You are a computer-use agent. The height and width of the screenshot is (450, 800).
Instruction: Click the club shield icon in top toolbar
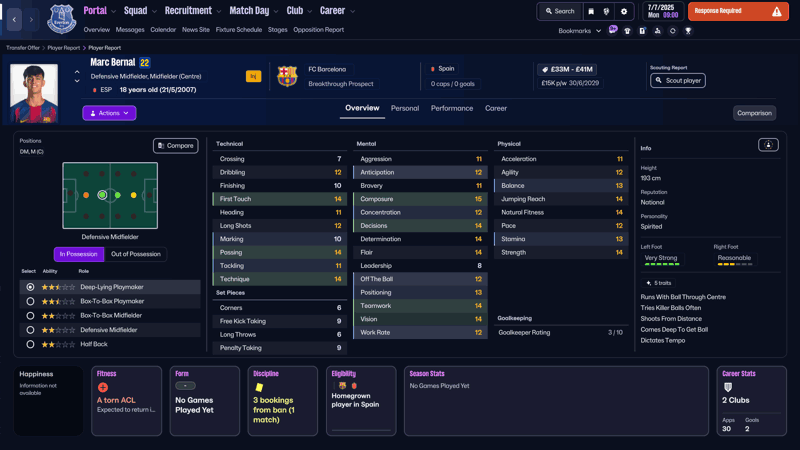606,11
